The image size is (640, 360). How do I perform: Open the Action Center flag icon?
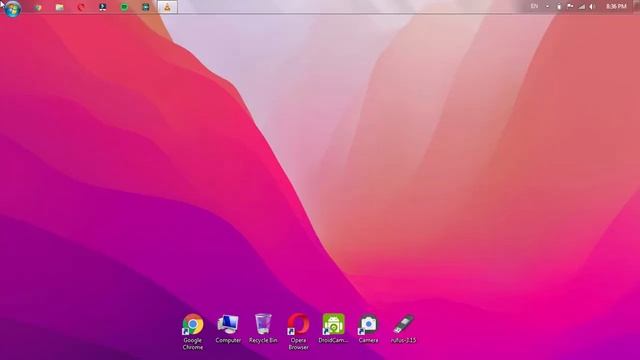(570, 7)
